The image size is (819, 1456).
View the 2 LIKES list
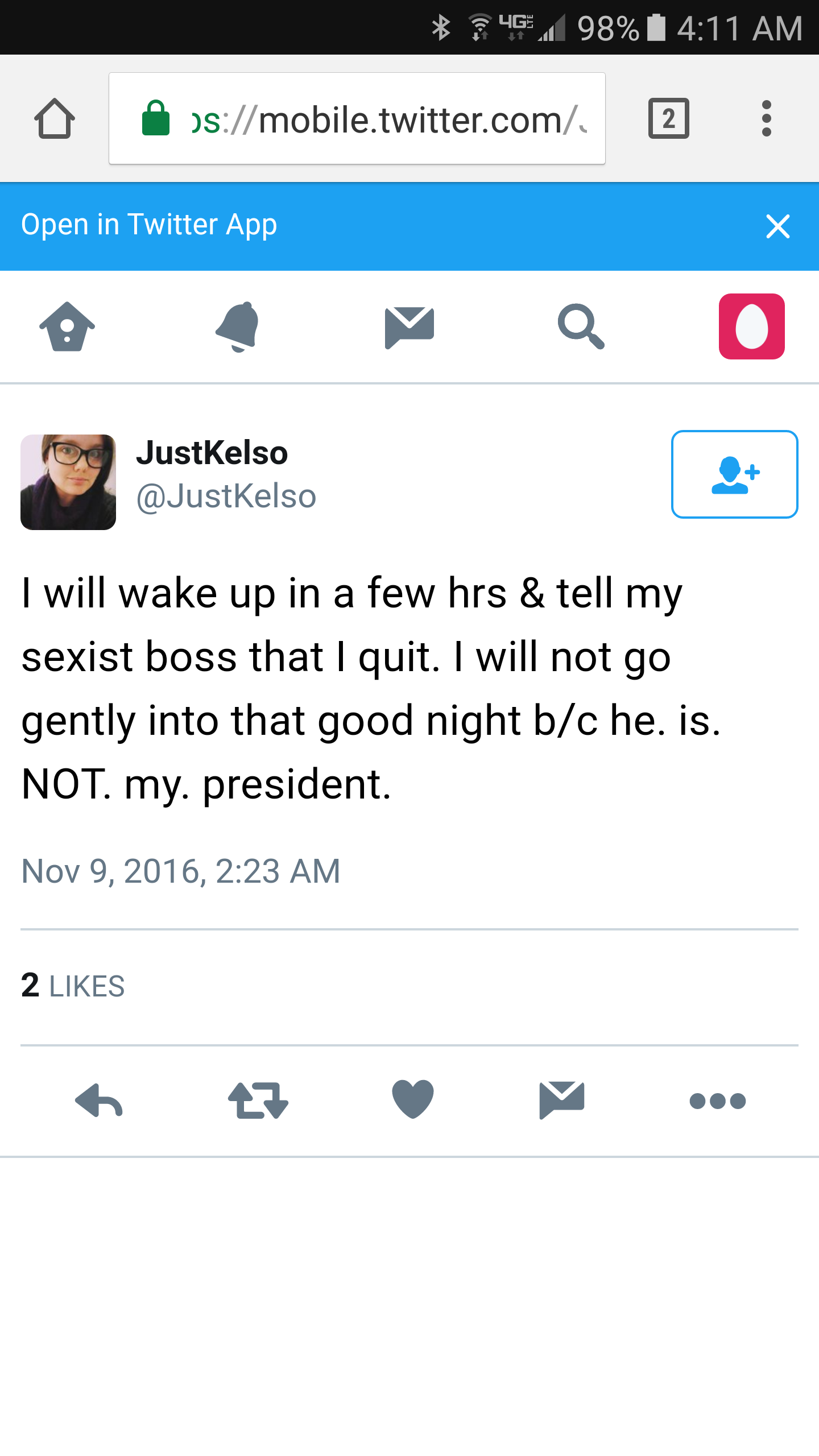point(73,986)
